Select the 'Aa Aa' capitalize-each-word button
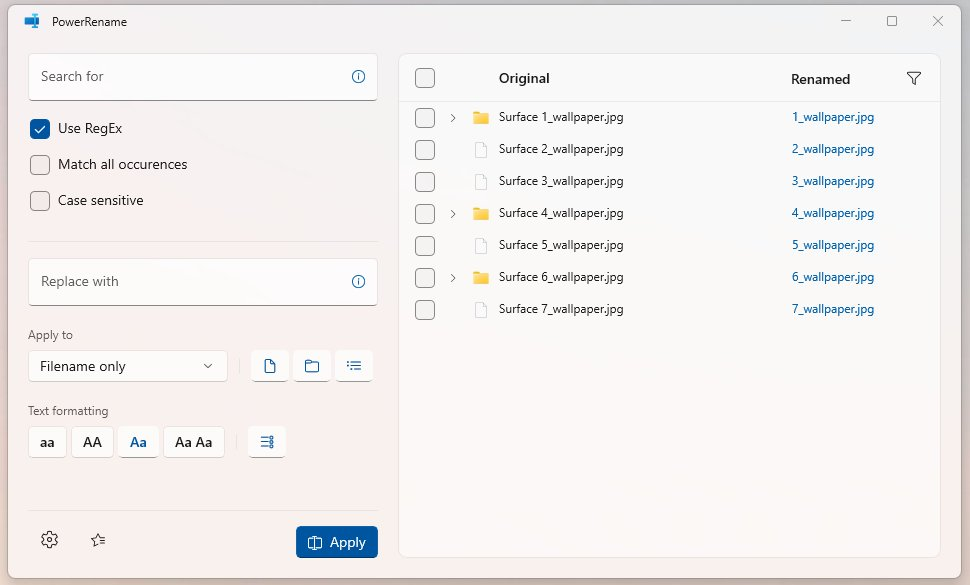970x585 pixels. [x=193, y=442]
